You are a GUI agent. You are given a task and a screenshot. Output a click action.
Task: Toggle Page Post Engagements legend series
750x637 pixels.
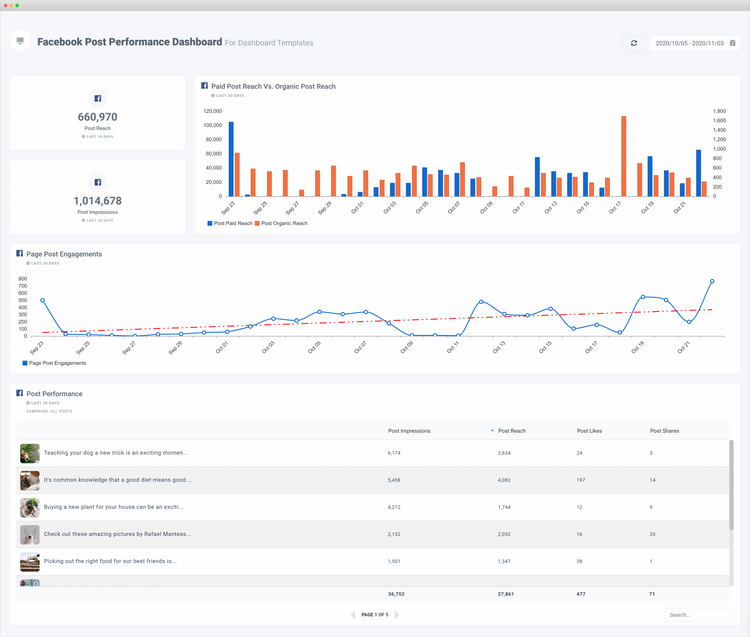(52, 363)
